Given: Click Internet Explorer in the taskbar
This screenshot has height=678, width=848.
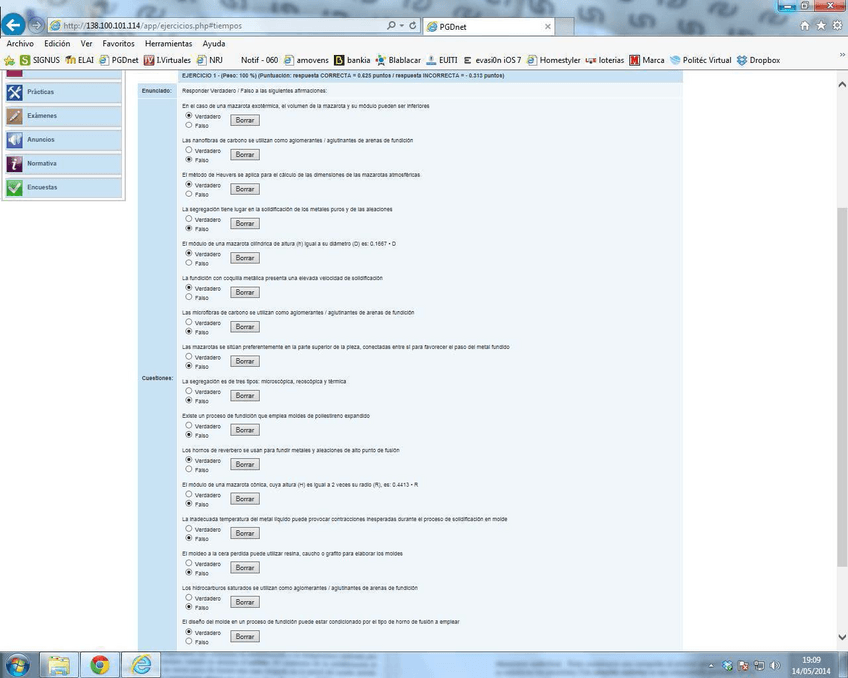Looking at the screenshot, I should click(141, 664).
